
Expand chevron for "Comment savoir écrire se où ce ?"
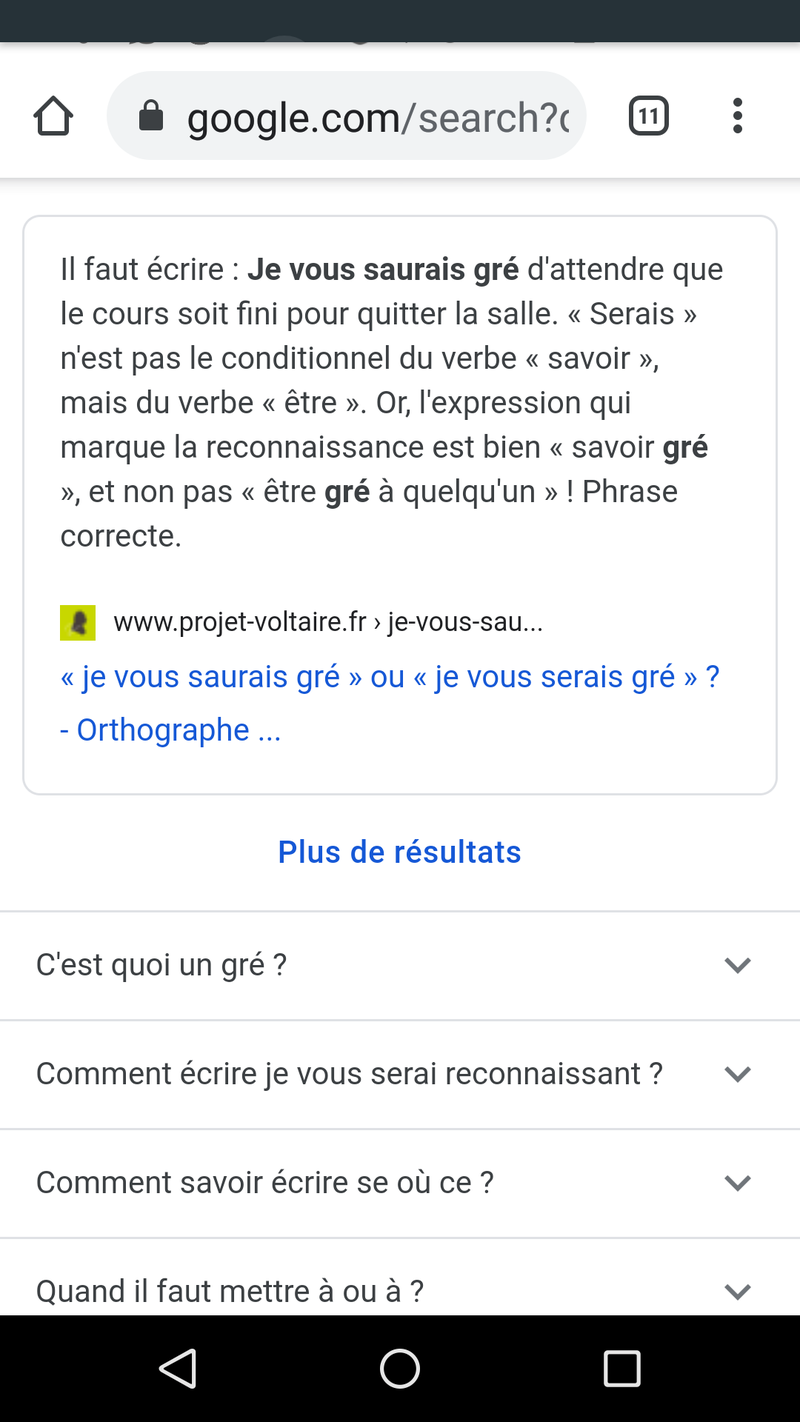[737, 1183]
